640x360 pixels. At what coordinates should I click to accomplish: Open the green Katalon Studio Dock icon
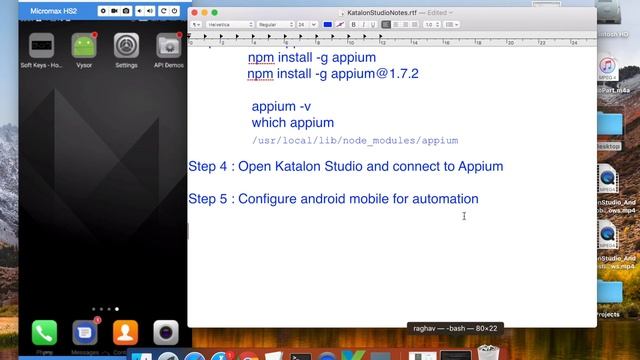tap(353, 356)
